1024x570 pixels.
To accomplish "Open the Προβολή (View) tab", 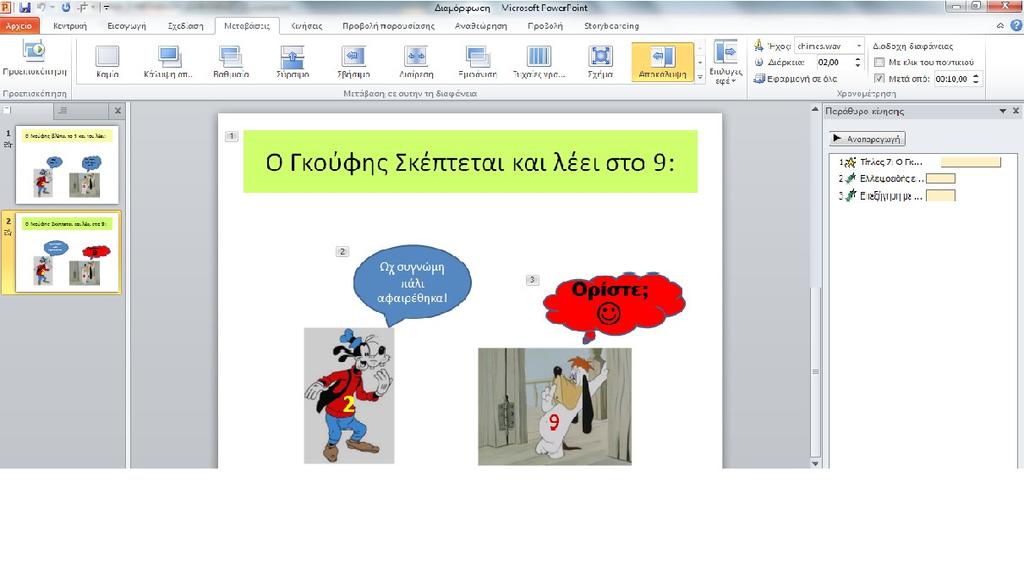I will (545, 26).
